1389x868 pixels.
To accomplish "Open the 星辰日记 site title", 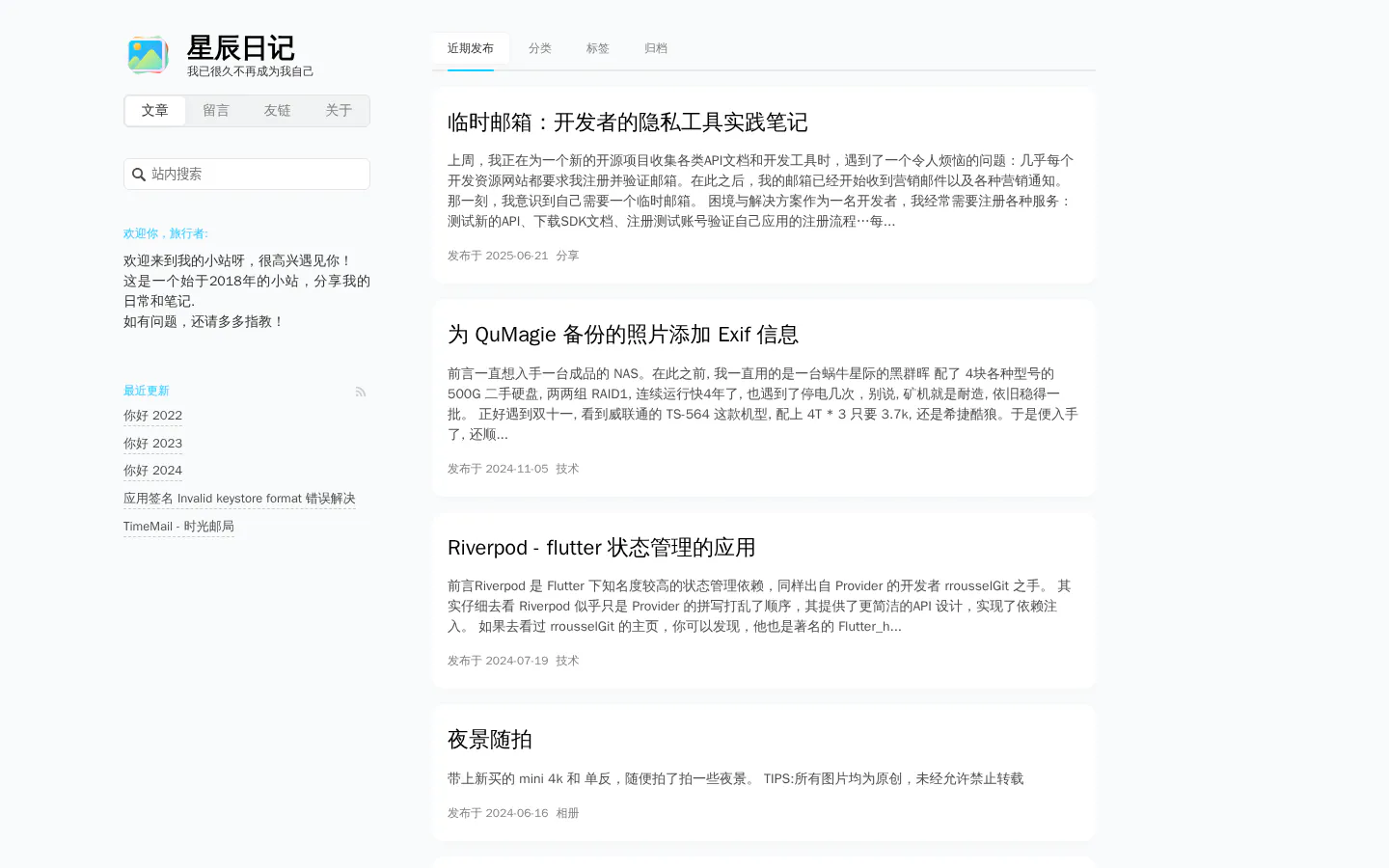I will (240, 47).
